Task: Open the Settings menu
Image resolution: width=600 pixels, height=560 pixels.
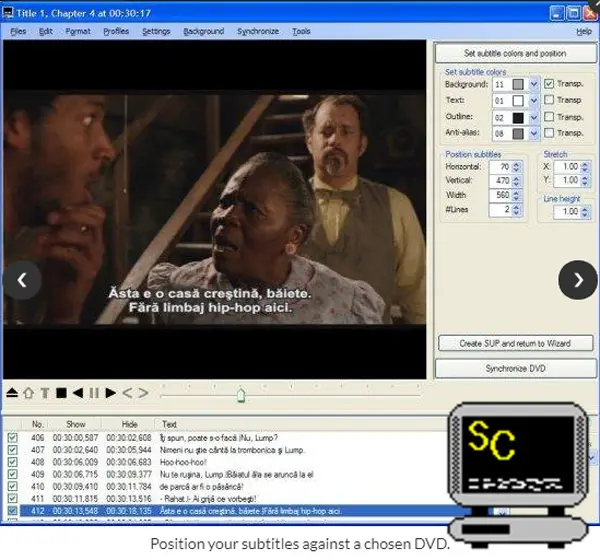Action: (x=156, y=31)
